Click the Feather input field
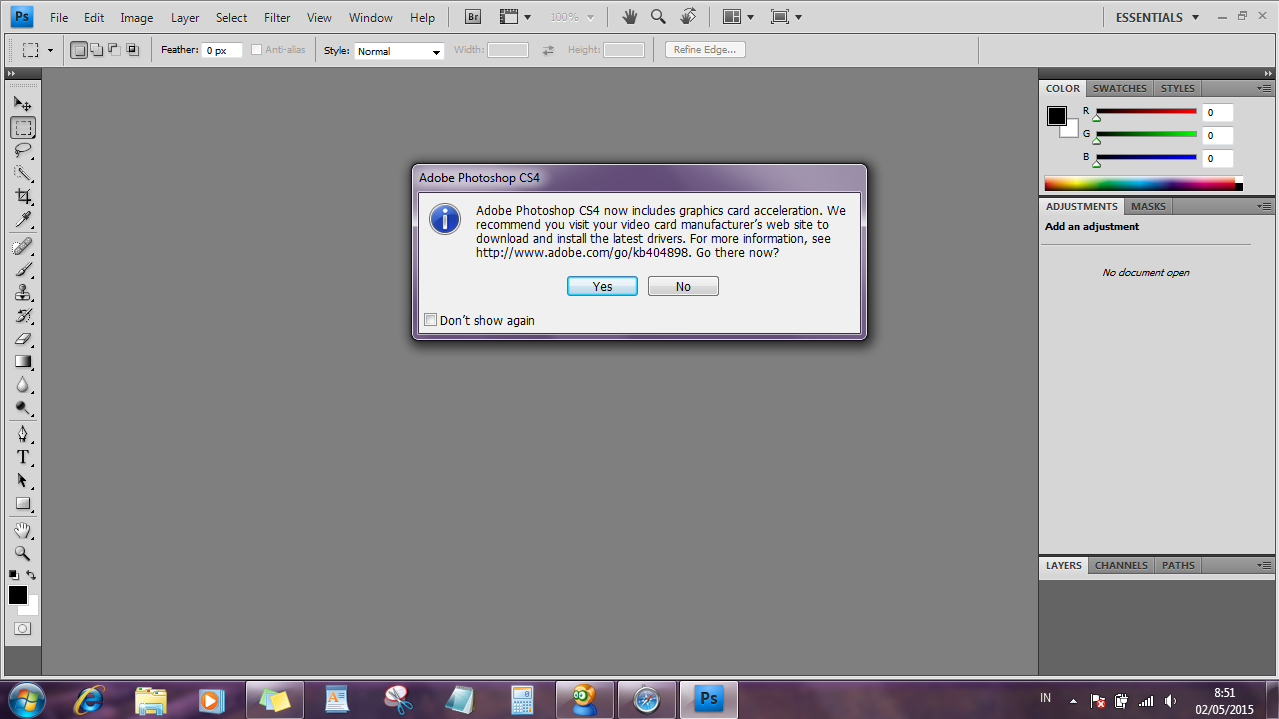 coord(222,50)
